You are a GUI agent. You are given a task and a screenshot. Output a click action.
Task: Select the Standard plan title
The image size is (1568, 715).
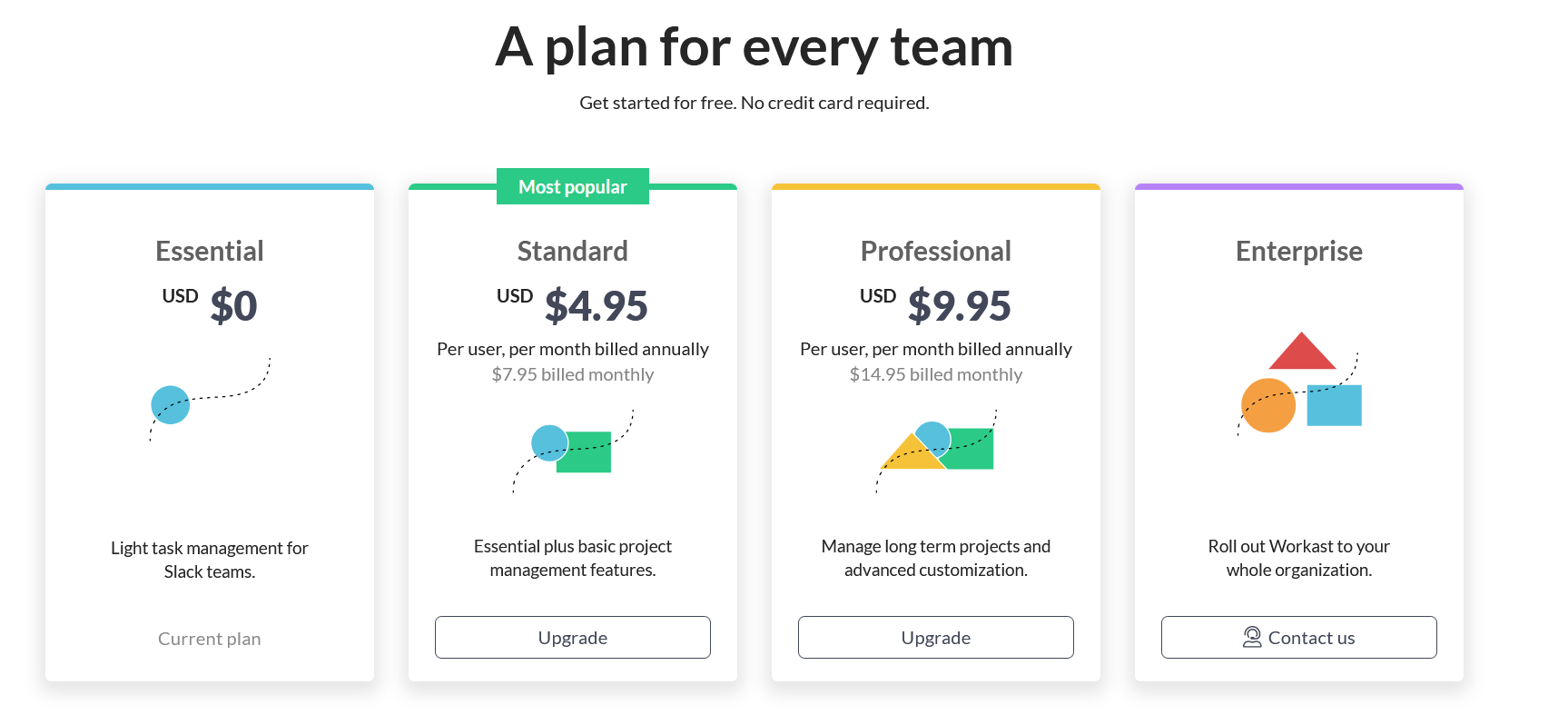coord(572,251)
